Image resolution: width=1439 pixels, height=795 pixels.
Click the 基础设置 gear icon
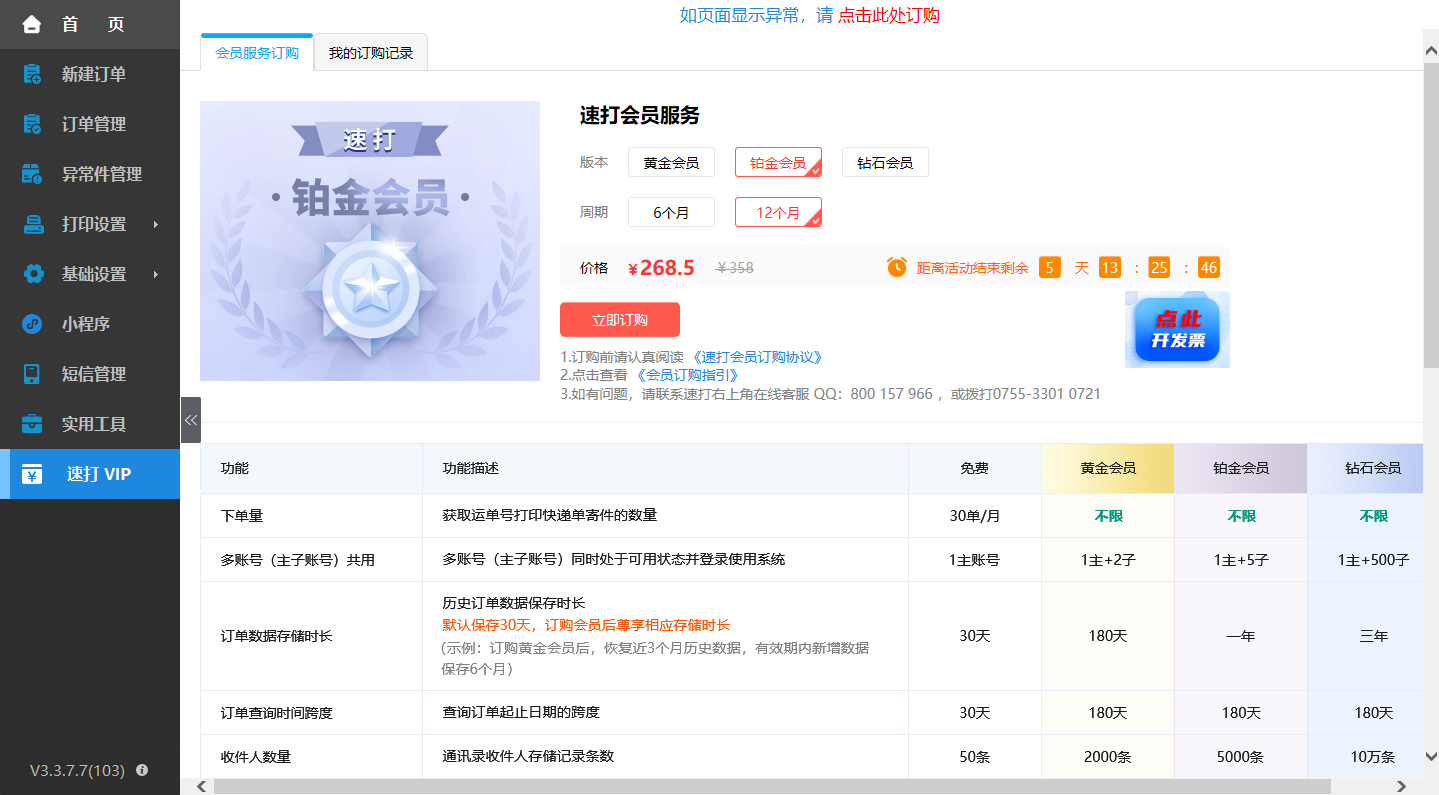[x=32, y=274]
